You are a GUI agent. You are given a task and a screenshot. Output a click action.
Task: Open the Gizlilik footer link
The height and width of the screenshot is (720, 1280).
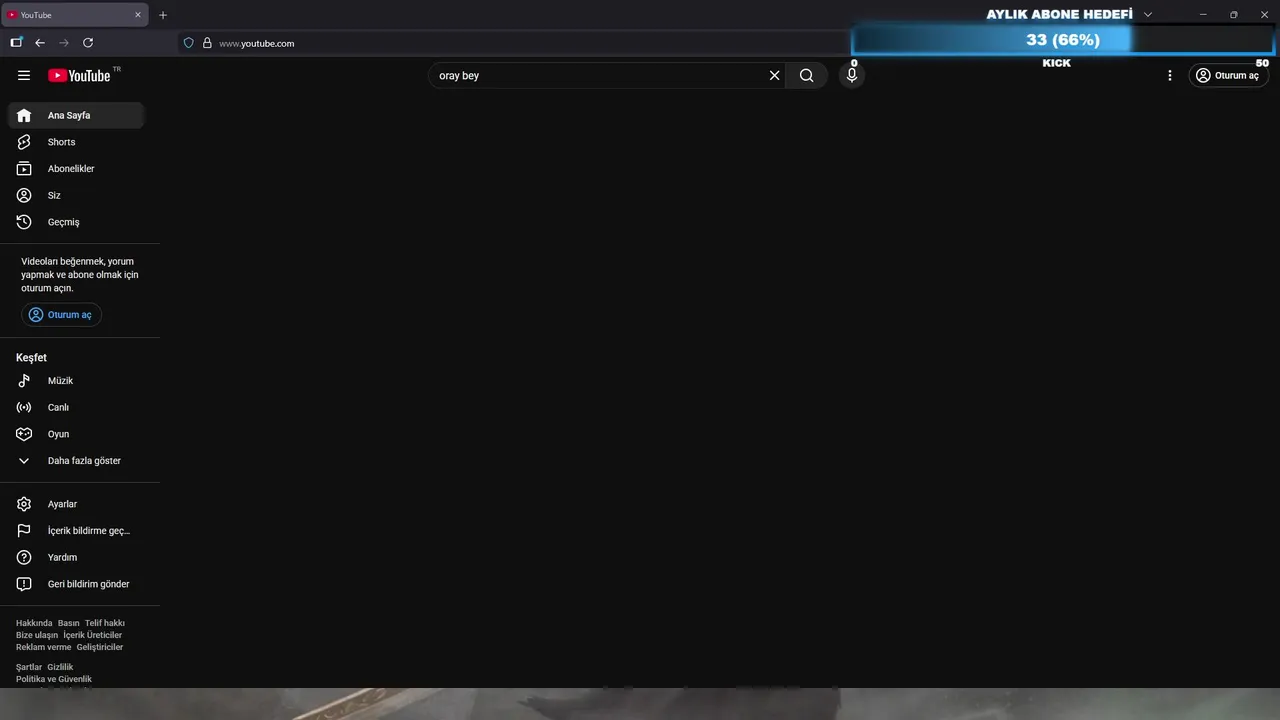tap(60, 667)
